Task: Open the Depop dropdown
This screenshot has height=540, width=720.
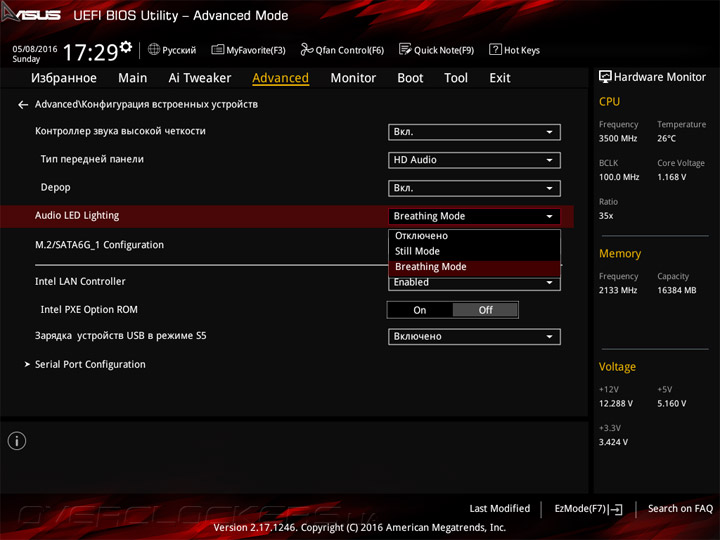Action: click(x=474, y=188)
